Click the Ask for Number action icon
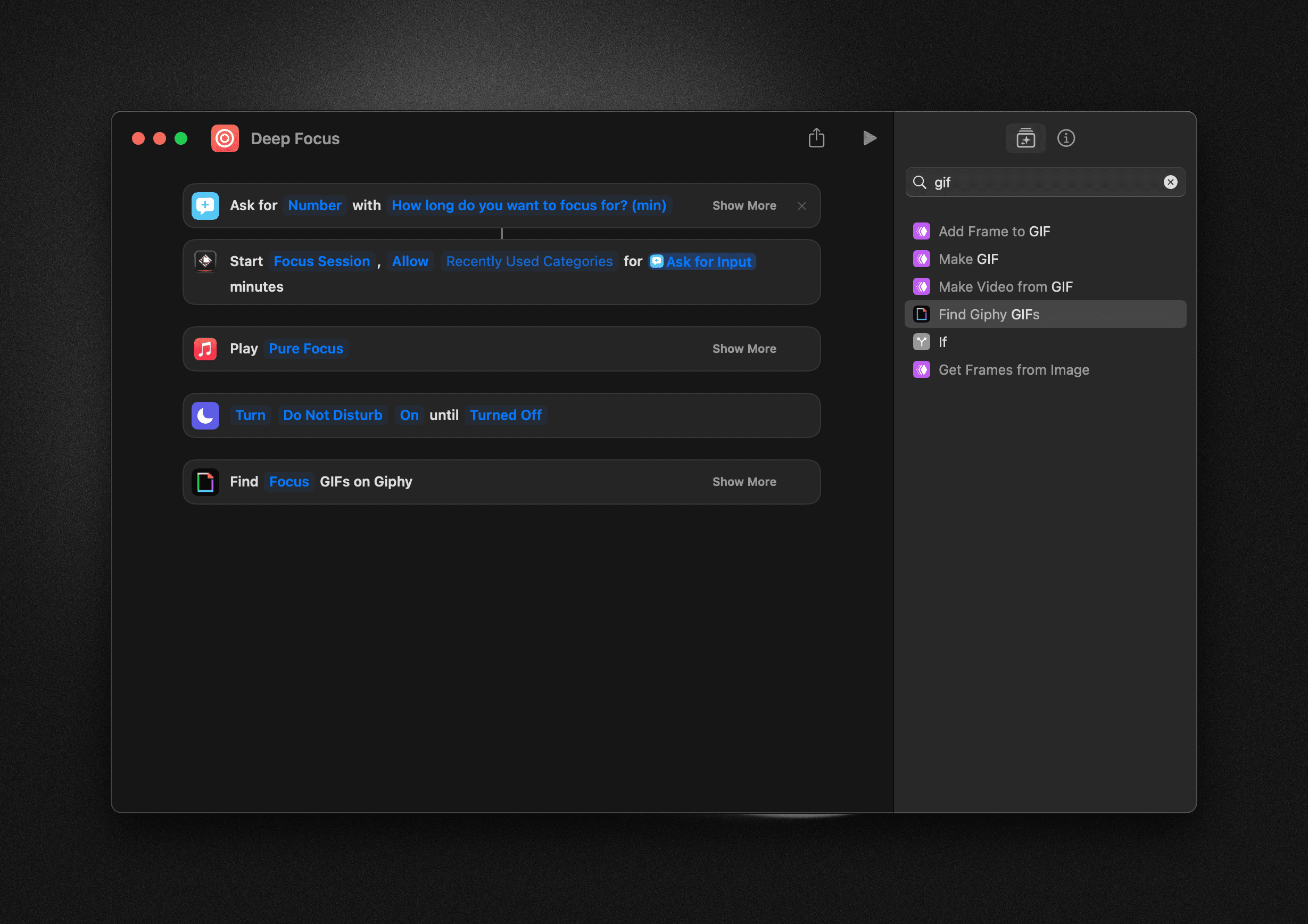This screenshot has height=924, width=1308. [x=205, y=205]
